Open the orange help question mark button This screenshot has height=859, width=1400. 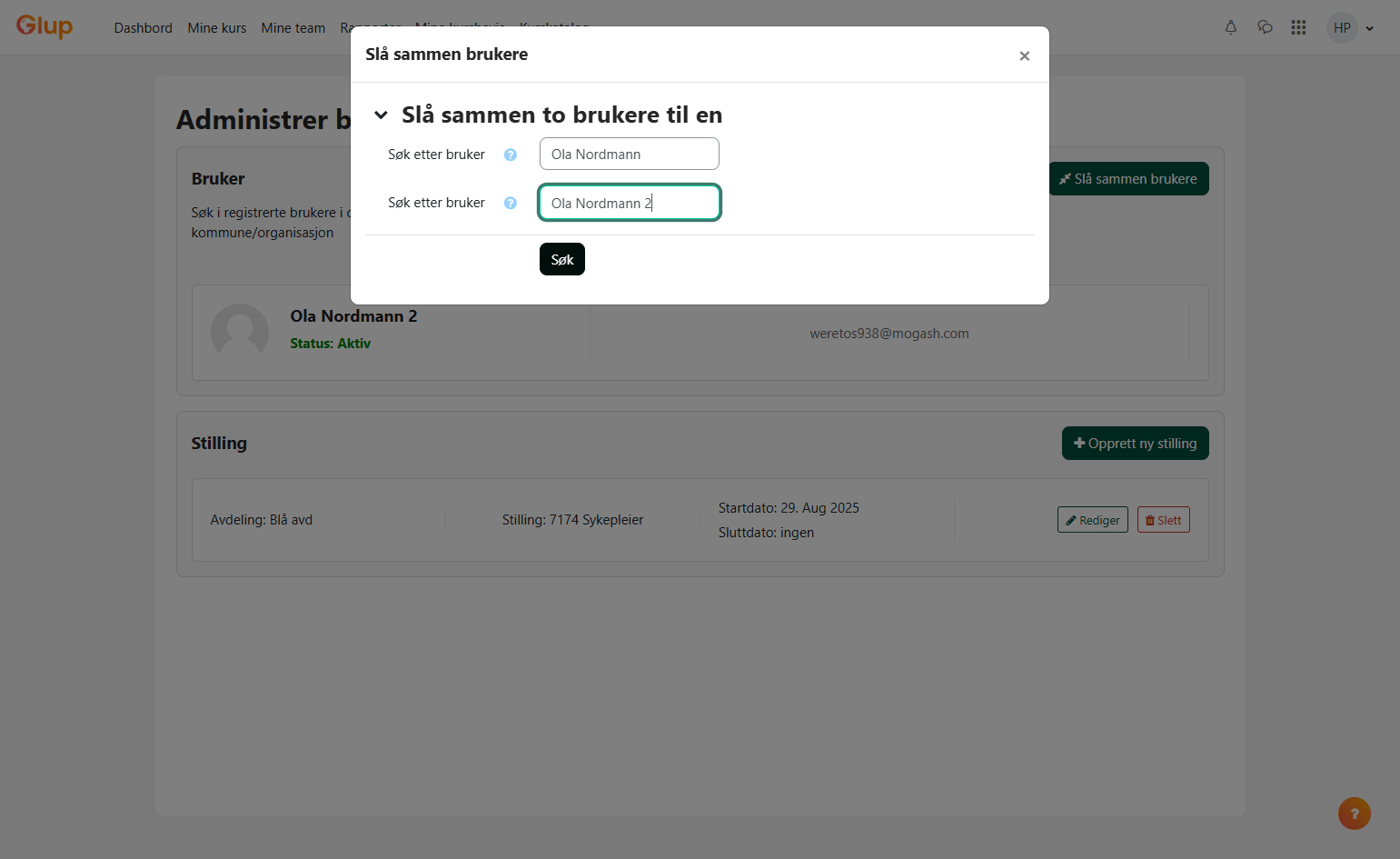[1355, 814]
